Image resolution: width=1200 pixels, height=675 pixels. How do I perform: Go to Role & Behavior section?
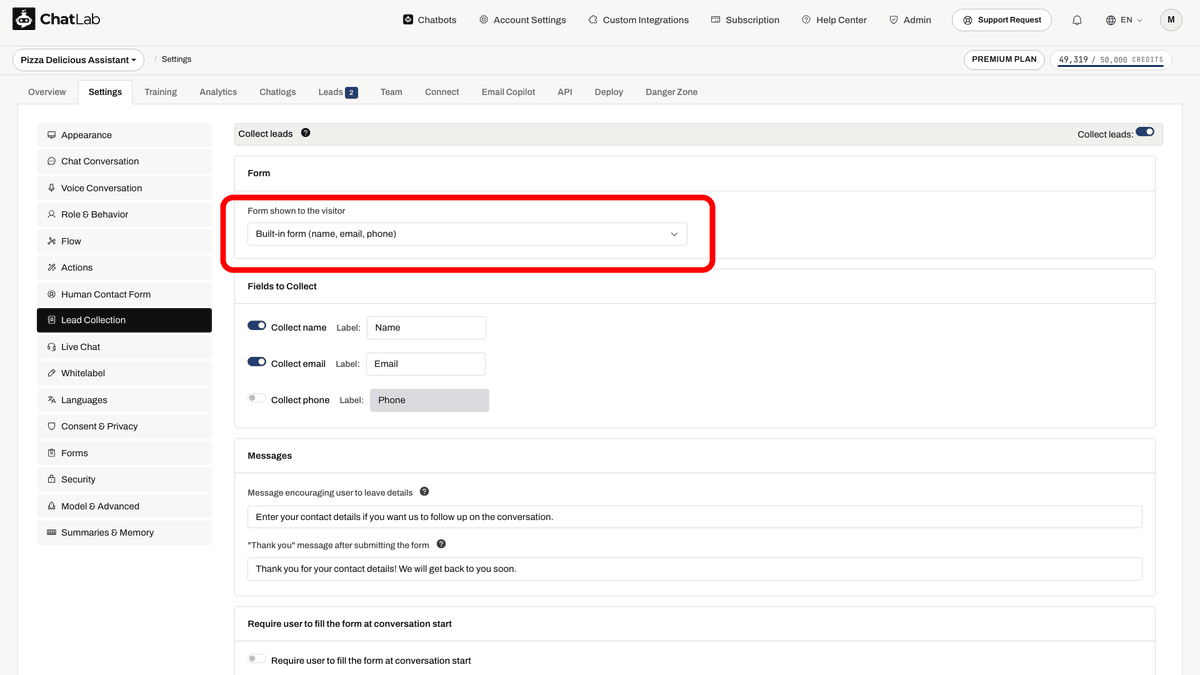(x=124, y=214)
